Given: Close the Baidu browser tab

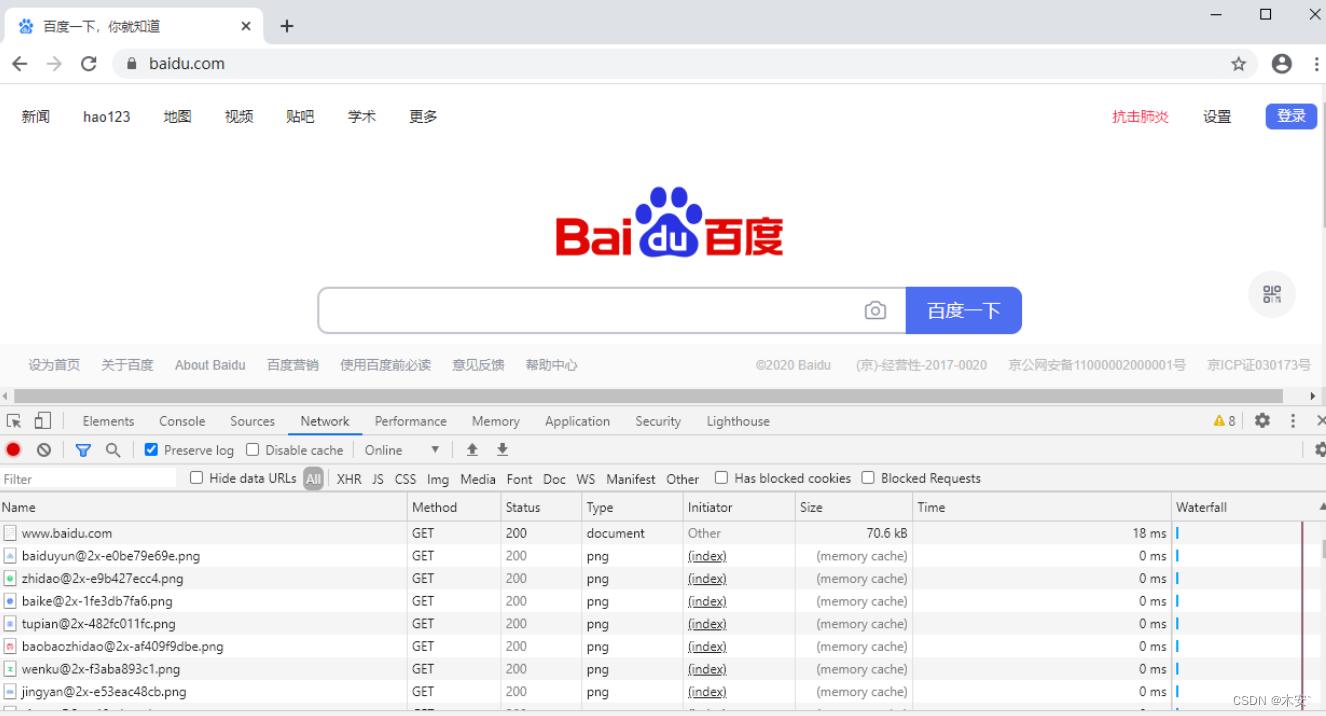Looking at the screenshot, I should click(246, 26).
